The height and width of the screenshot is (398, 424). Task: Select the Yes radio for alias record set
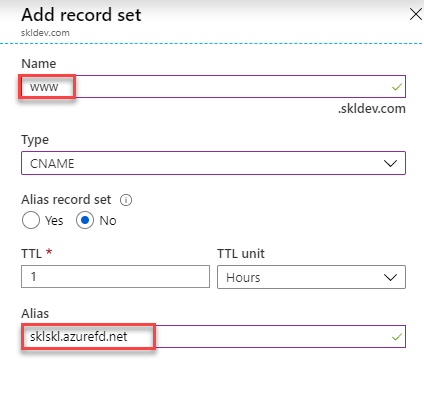[31, 220]
